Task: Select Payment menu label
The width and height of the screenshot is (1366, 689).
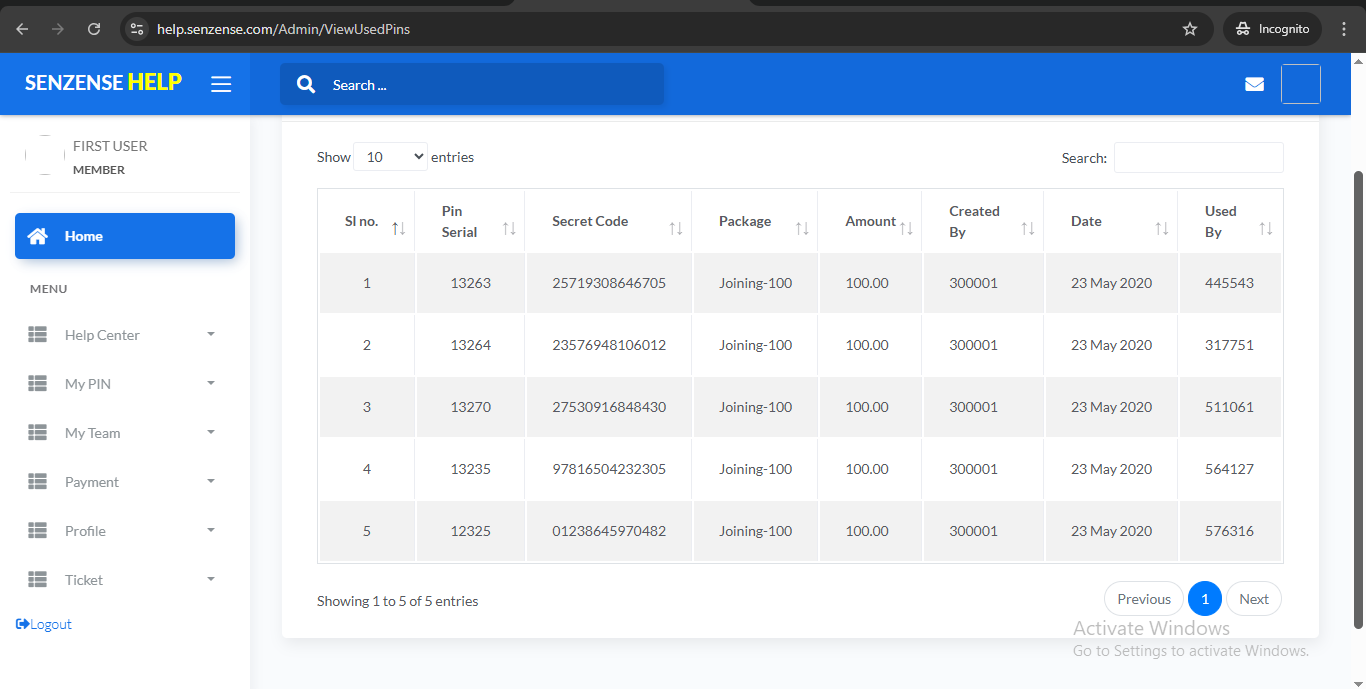Action: 92,482
